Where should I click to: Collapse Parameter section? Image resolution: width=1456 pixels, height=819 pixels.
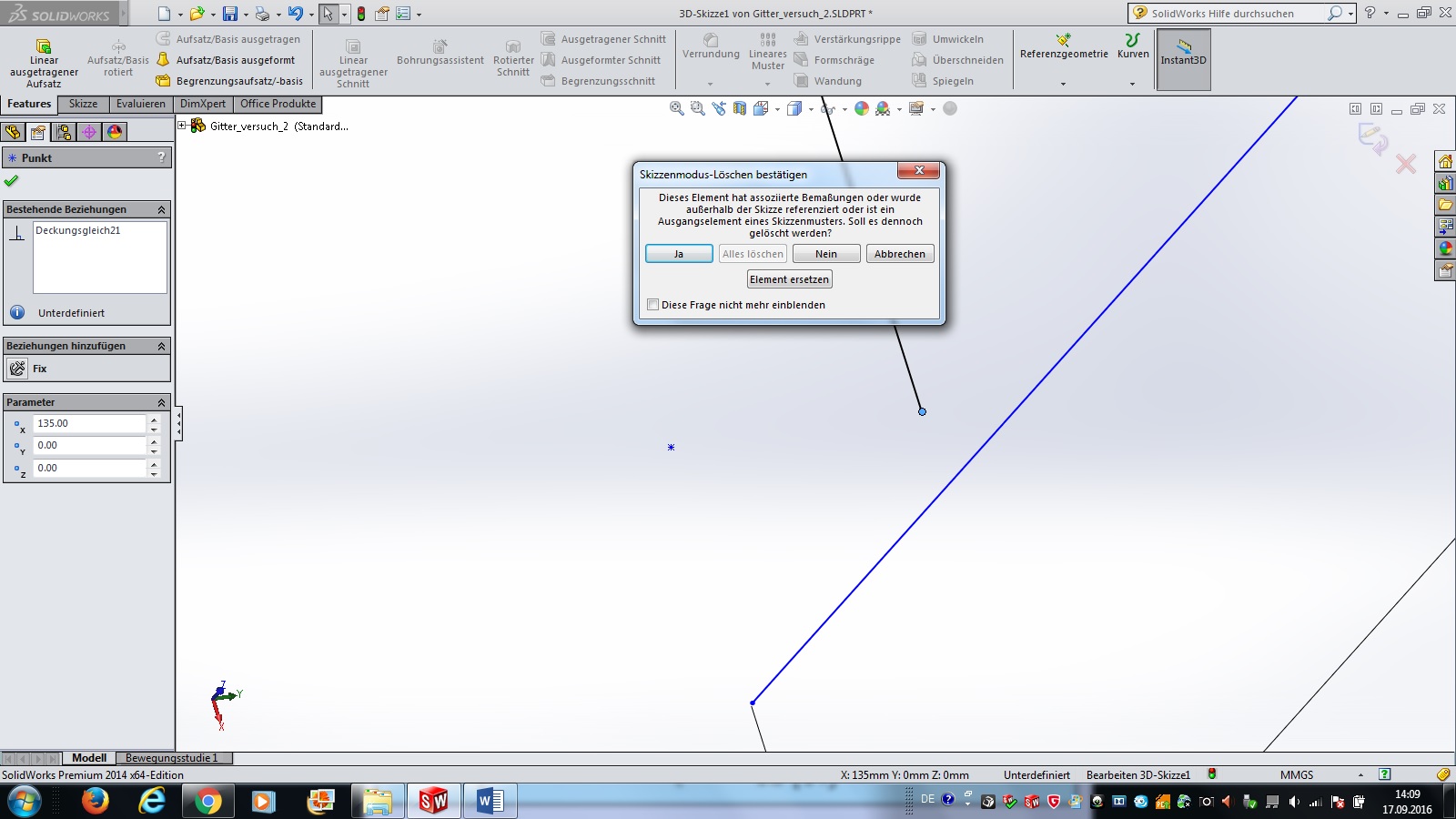click(162, 402)
